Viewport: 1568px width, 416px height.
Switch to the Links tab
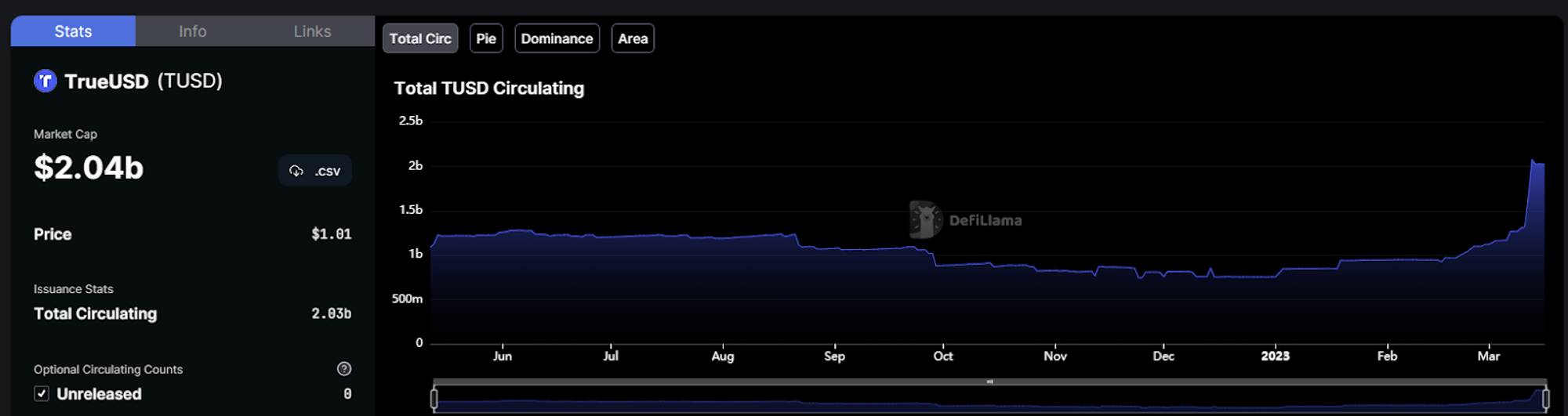[312, 31]
